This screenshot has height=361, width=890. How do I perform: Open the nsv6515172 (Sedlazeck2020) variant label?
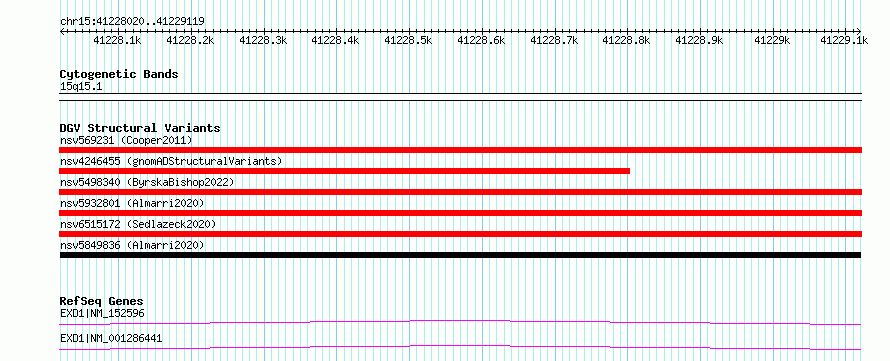pyautogui.click(x=138, y=224)
